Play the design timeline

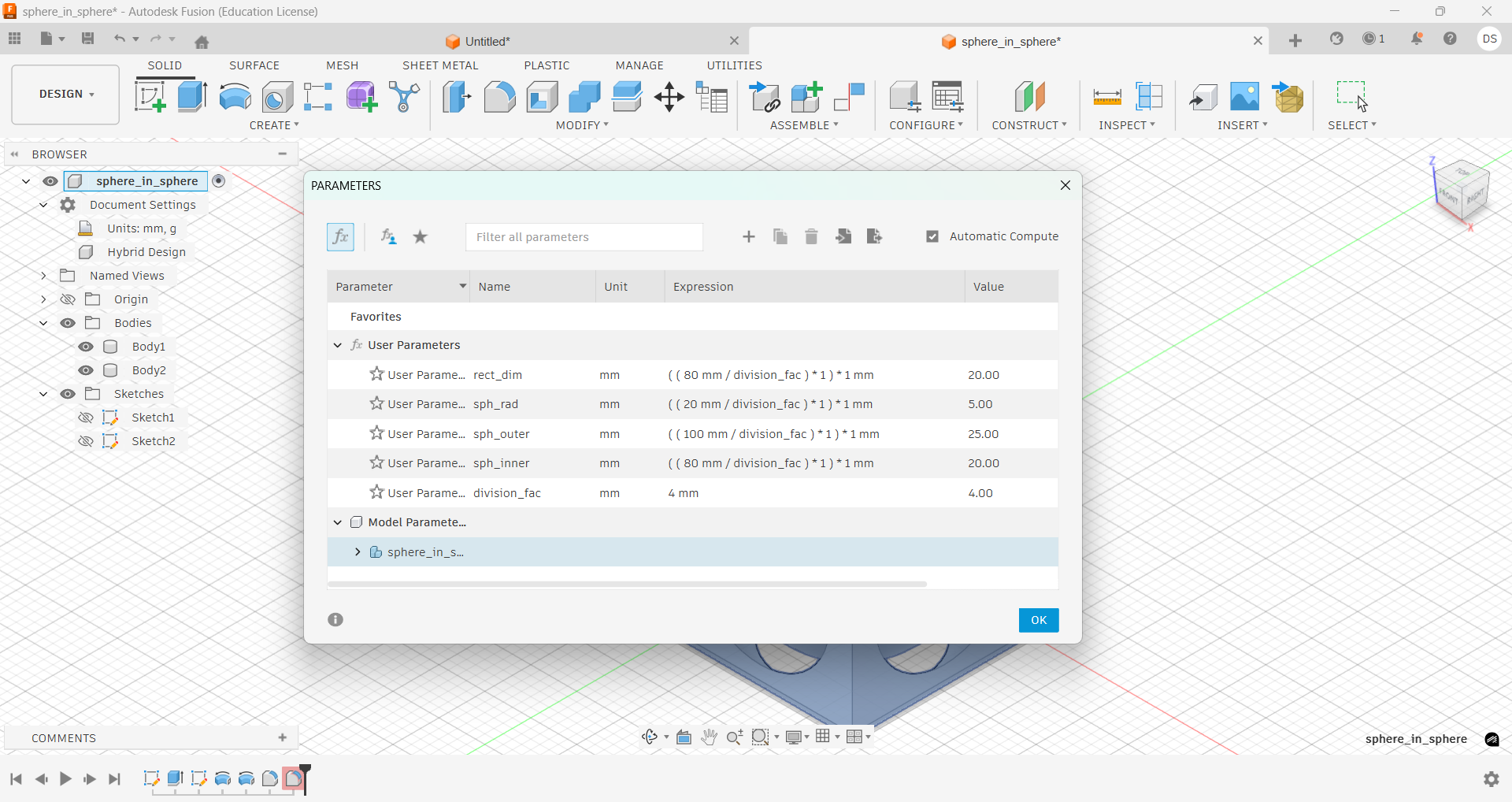pos(65,779)
